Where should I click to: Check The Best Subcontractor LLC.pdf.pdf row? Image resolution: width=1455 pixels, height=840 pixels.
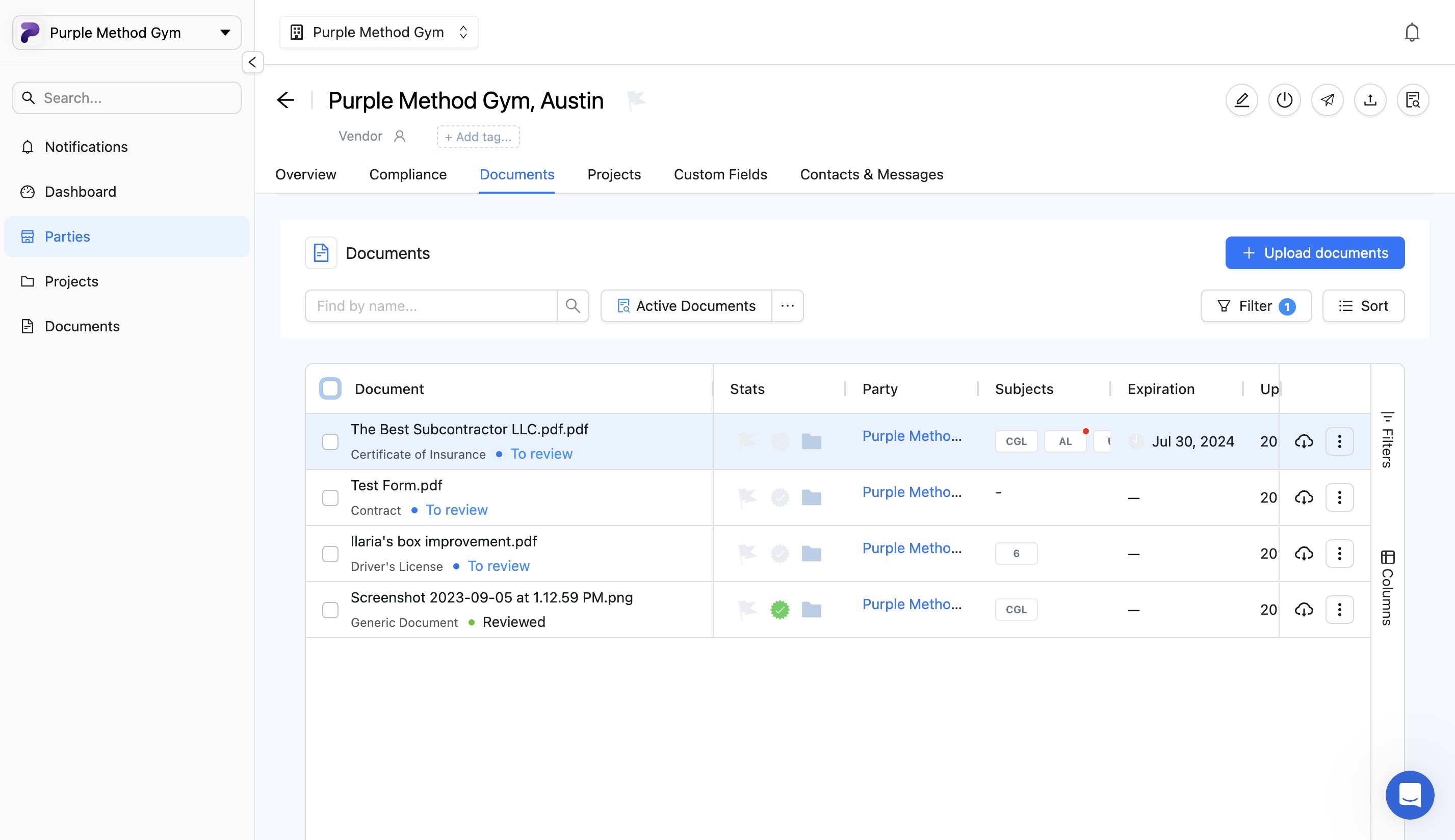[x=330, y=442]
